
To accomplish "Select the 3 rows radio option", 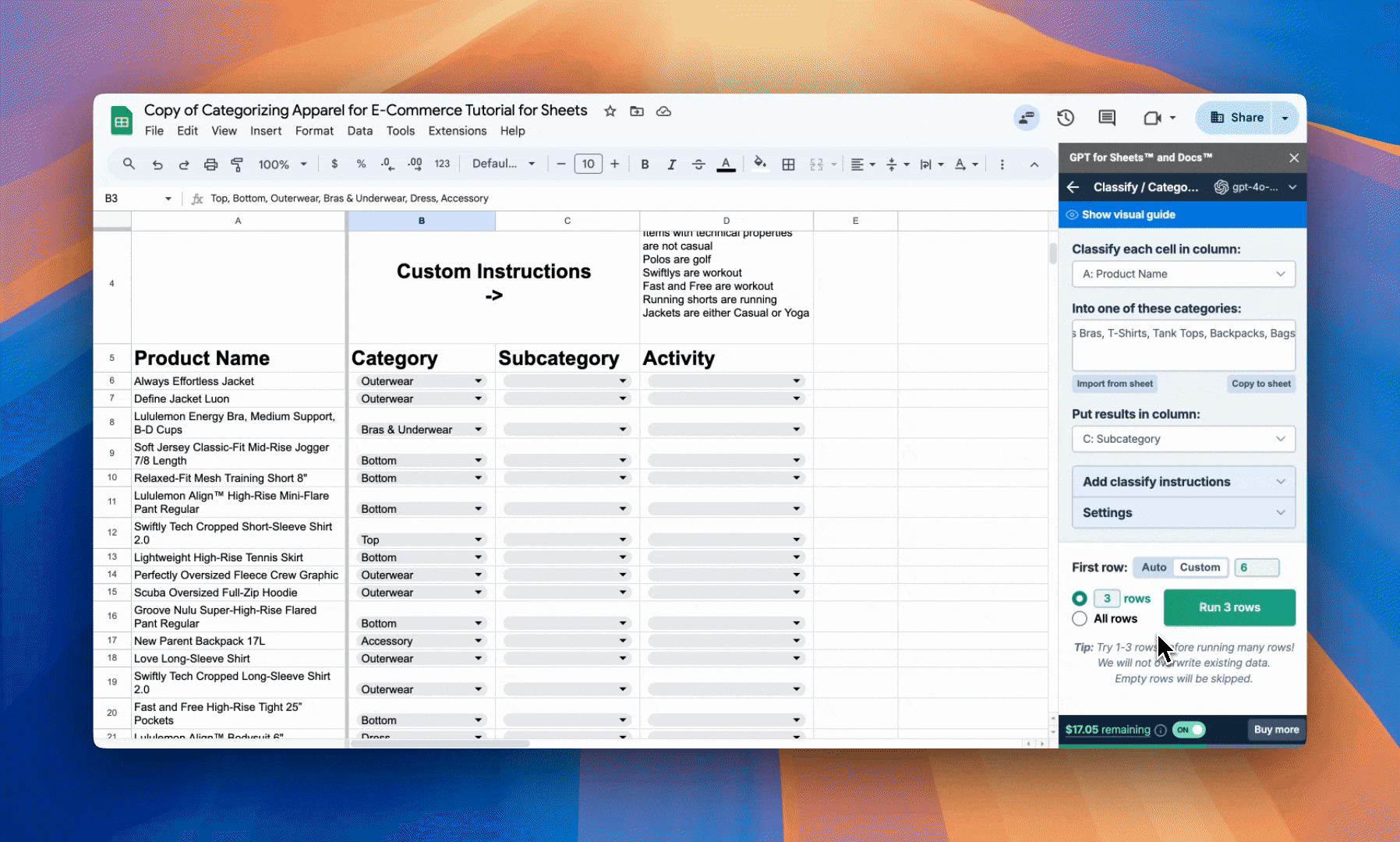I will [x=1080, y=599].
